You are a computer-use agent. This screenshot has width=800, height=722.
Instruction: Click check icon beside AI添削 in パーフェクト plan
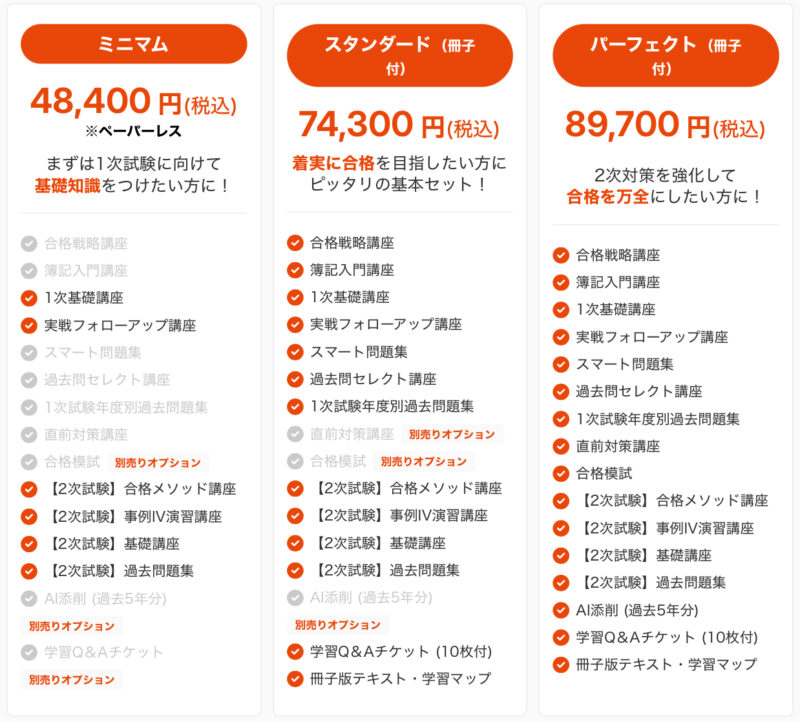(x=561, y=610)
